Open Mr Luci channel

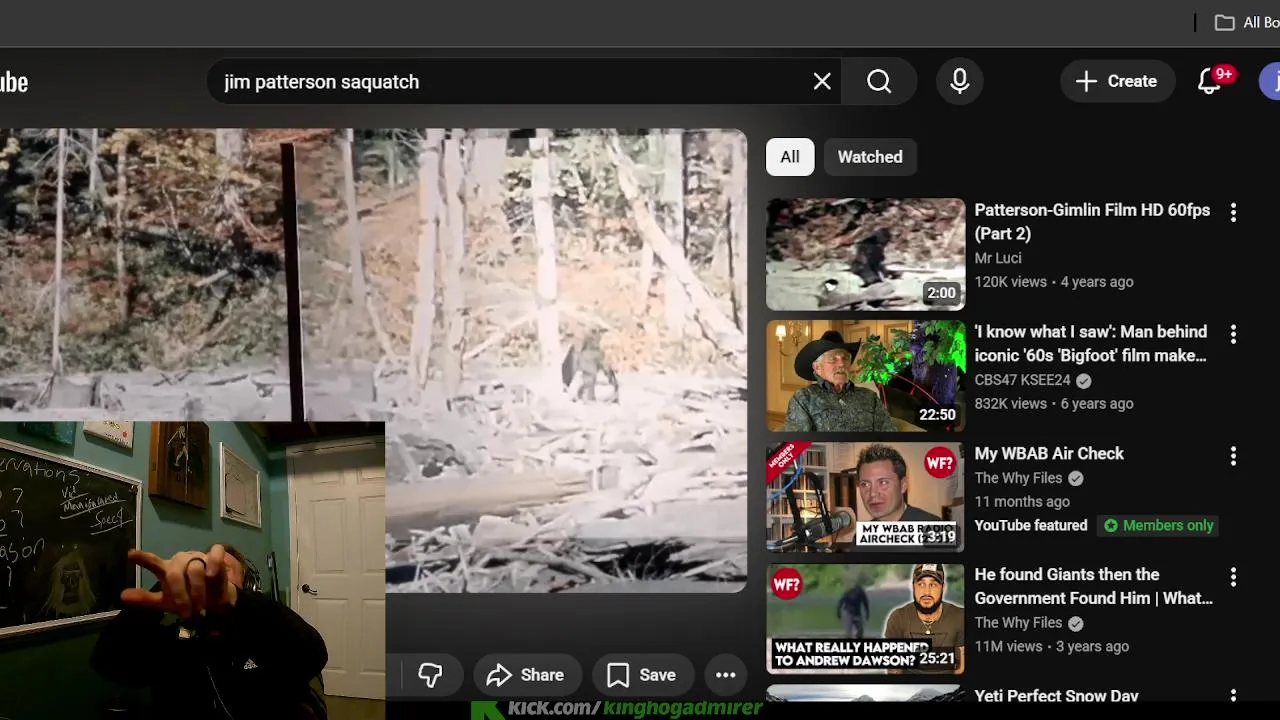click(x=998, y=258)
